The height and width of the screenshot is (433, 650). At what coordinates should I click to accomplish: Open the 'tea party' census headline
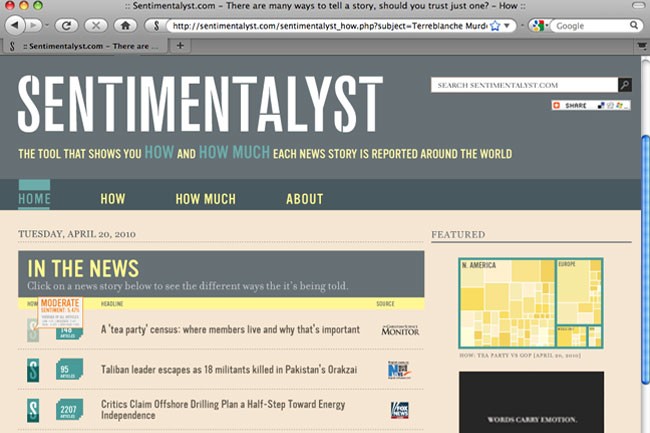pyautogui.click(x=230, y=330)
